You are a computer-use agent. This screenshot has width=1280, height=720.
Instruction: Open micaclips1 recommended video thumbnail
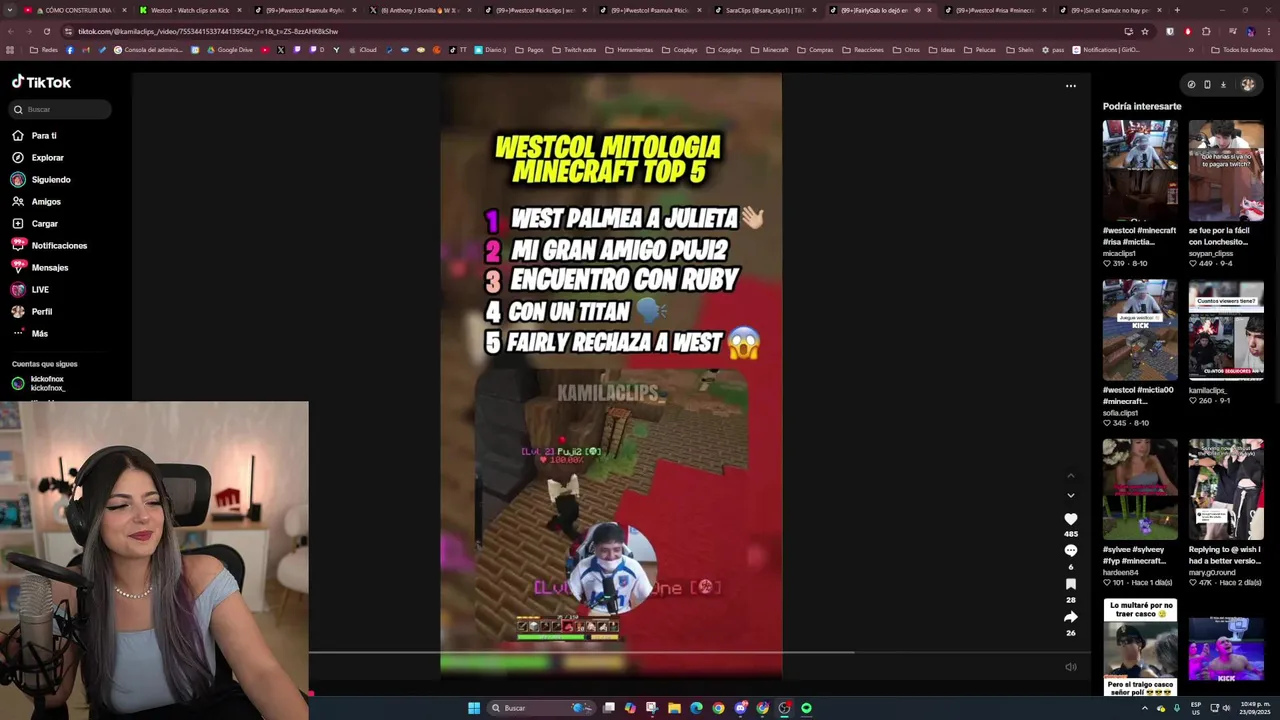[1140, 170]
